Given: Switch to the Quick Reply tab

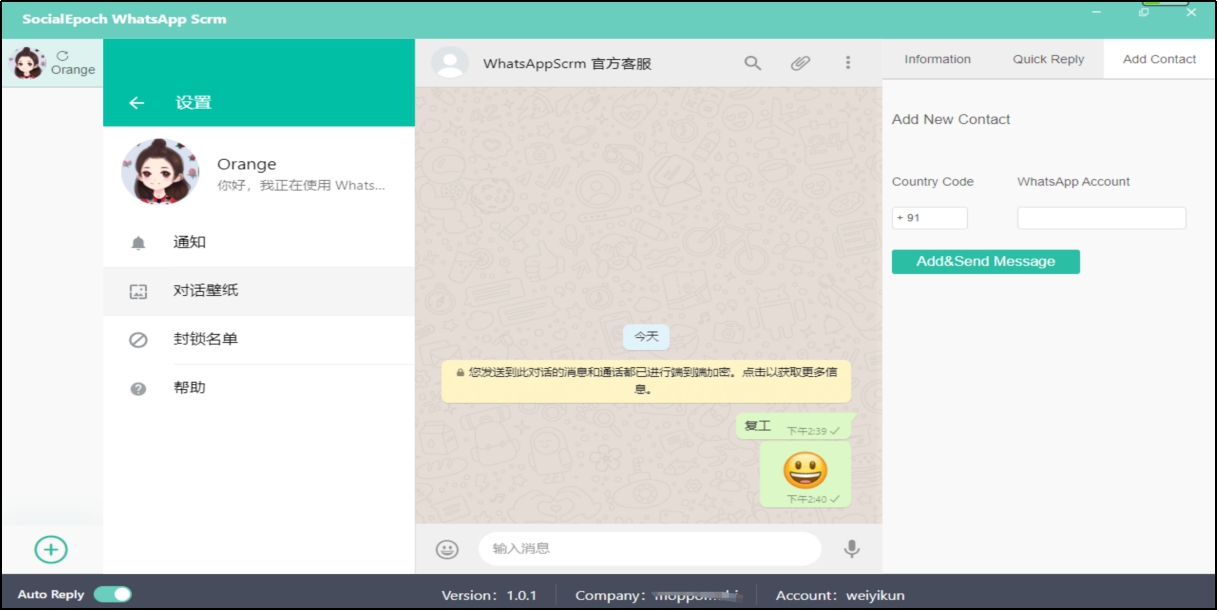Looking at the screenshot, I should pos(1048,59).
